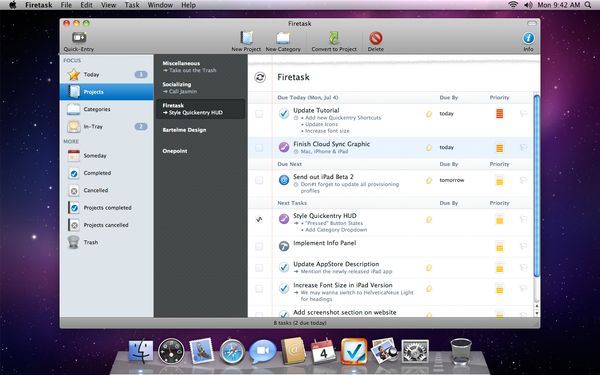This screenshot has width=600, height=375.
Task: Click purple category icon of Style Quickentry HUD
Action: pyautogui.click(x=284, y=219)
